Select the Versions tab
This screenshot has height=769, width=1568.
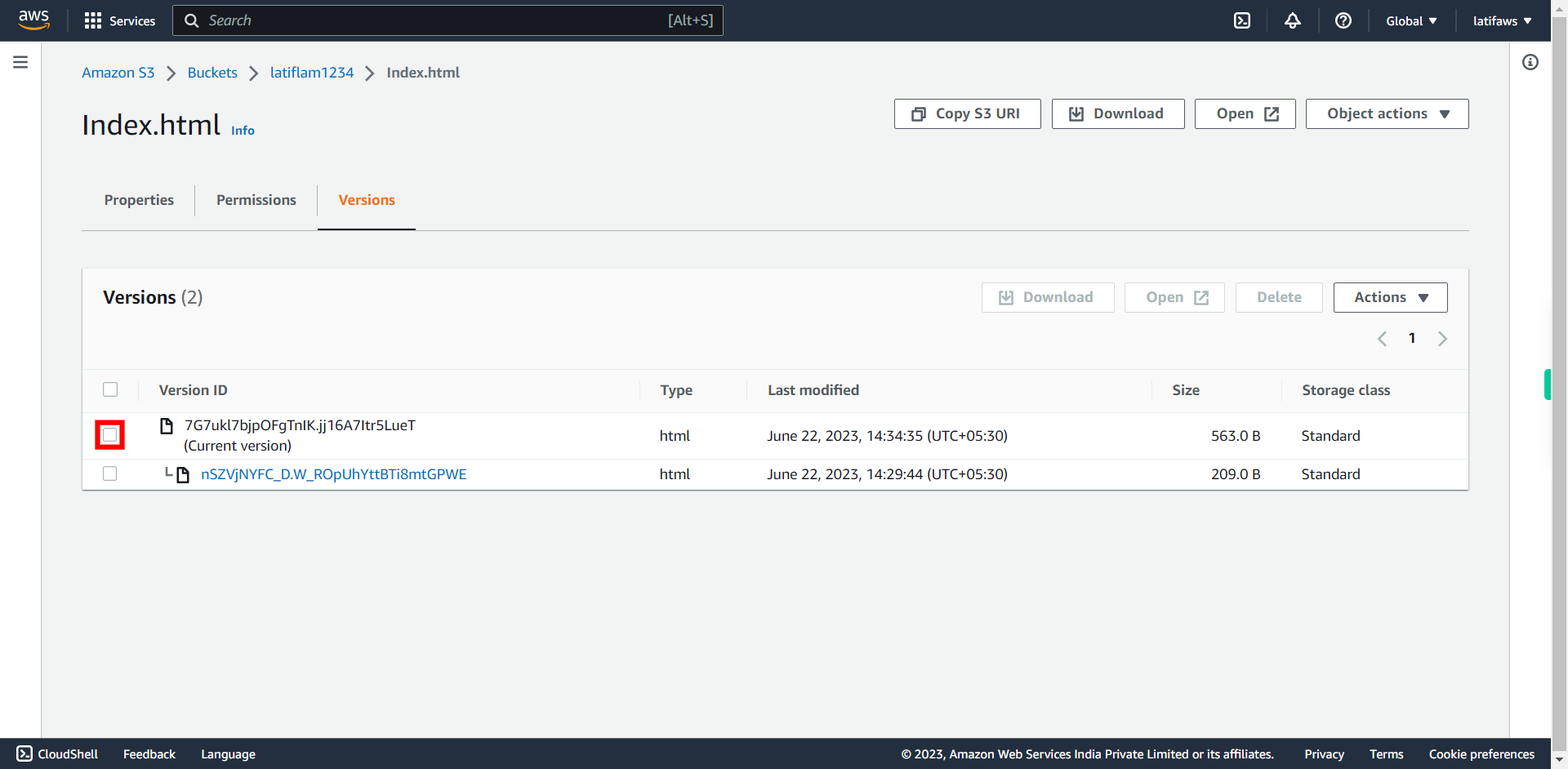click(x=367, y=200)
